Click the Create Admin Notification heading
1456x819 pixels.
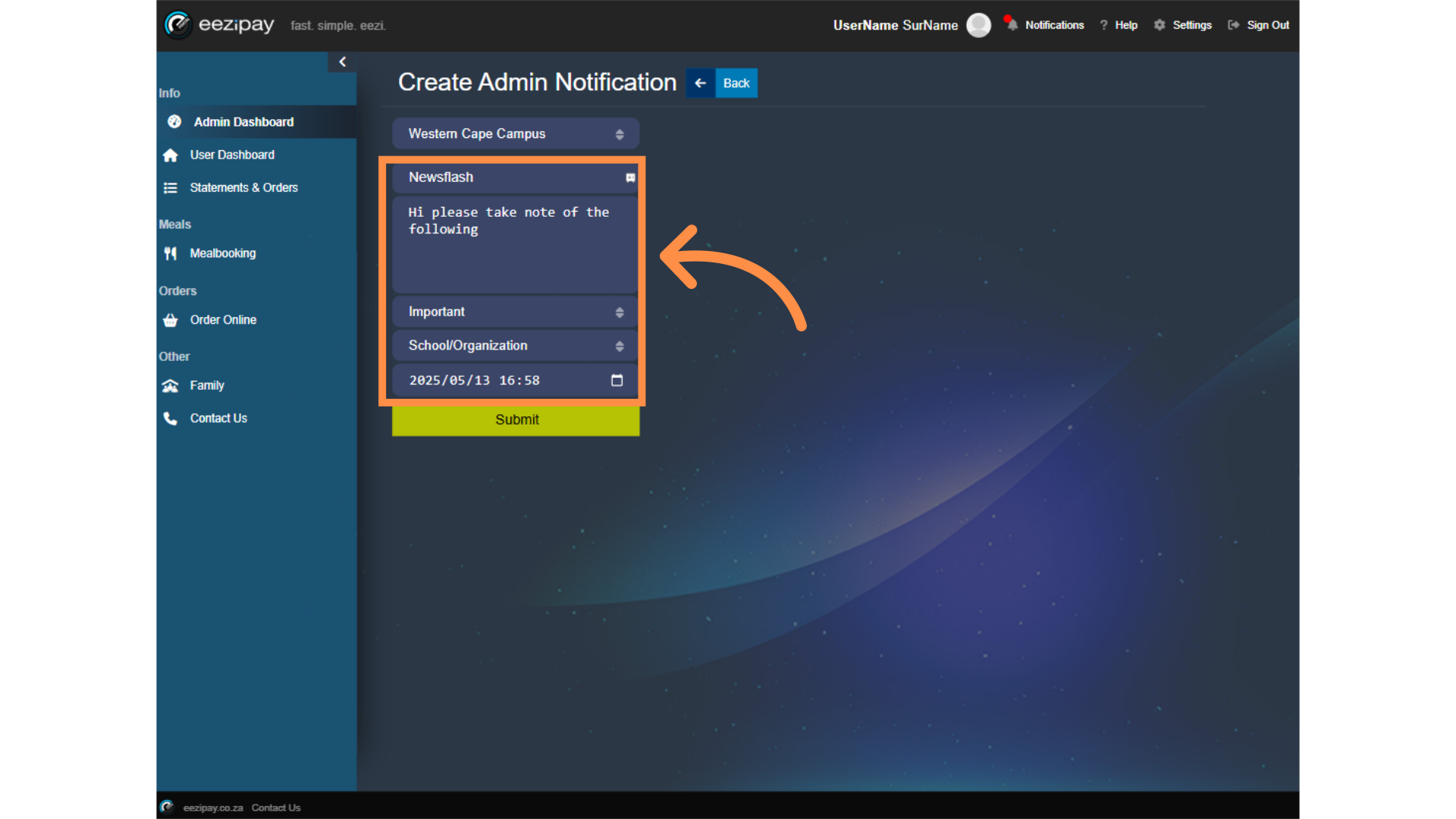click(x=537, y=82)
